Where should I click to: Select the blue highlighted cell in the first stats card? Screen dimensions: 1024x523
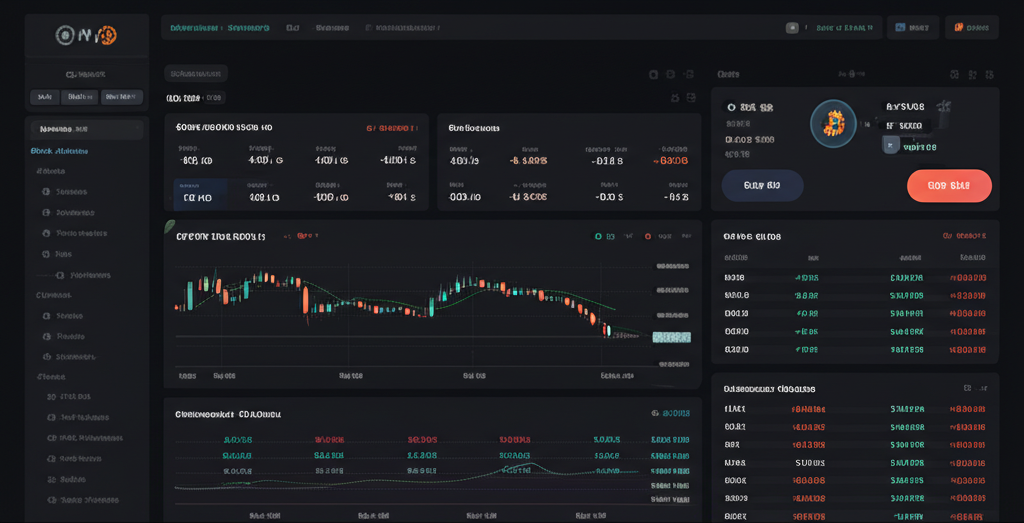[x=200, y=195]
